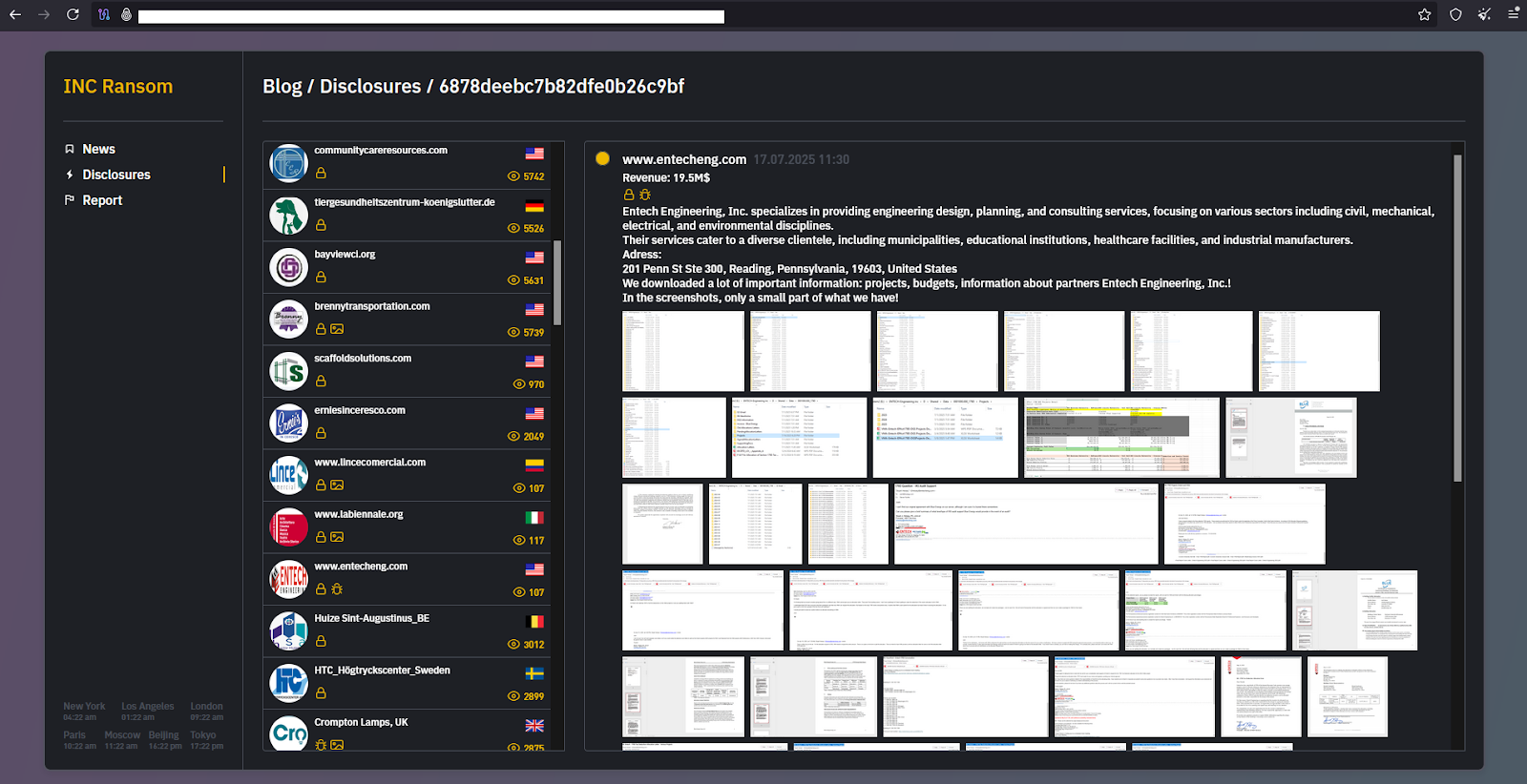Click the bayviewci.org logo avatar
Screen dimensions: 1527x784
tap(288, 268)
